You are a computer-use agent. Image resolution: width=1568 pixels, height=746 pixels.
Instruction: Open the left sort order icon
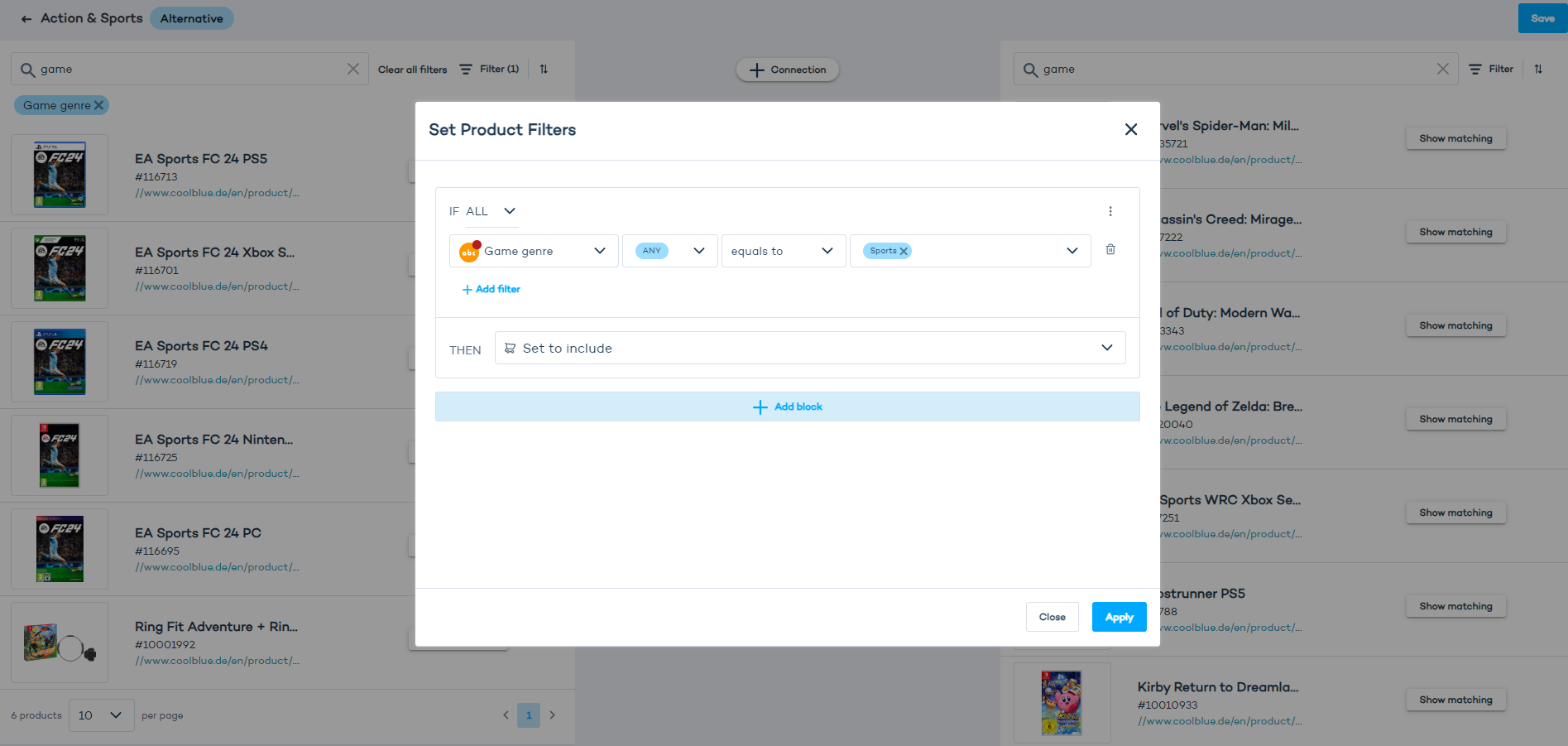(544, 69)
